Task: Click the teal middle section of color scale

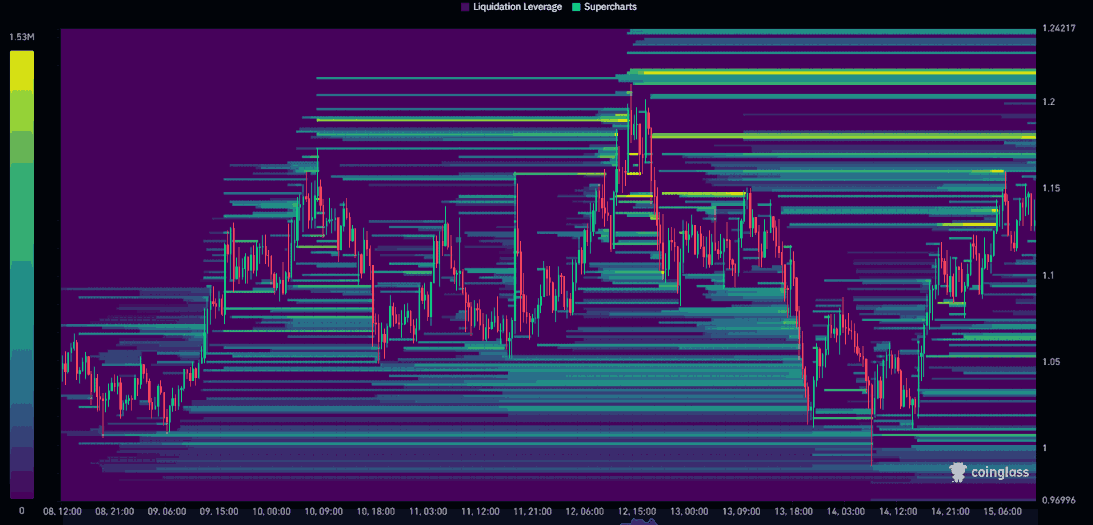Action: [21, 290]
